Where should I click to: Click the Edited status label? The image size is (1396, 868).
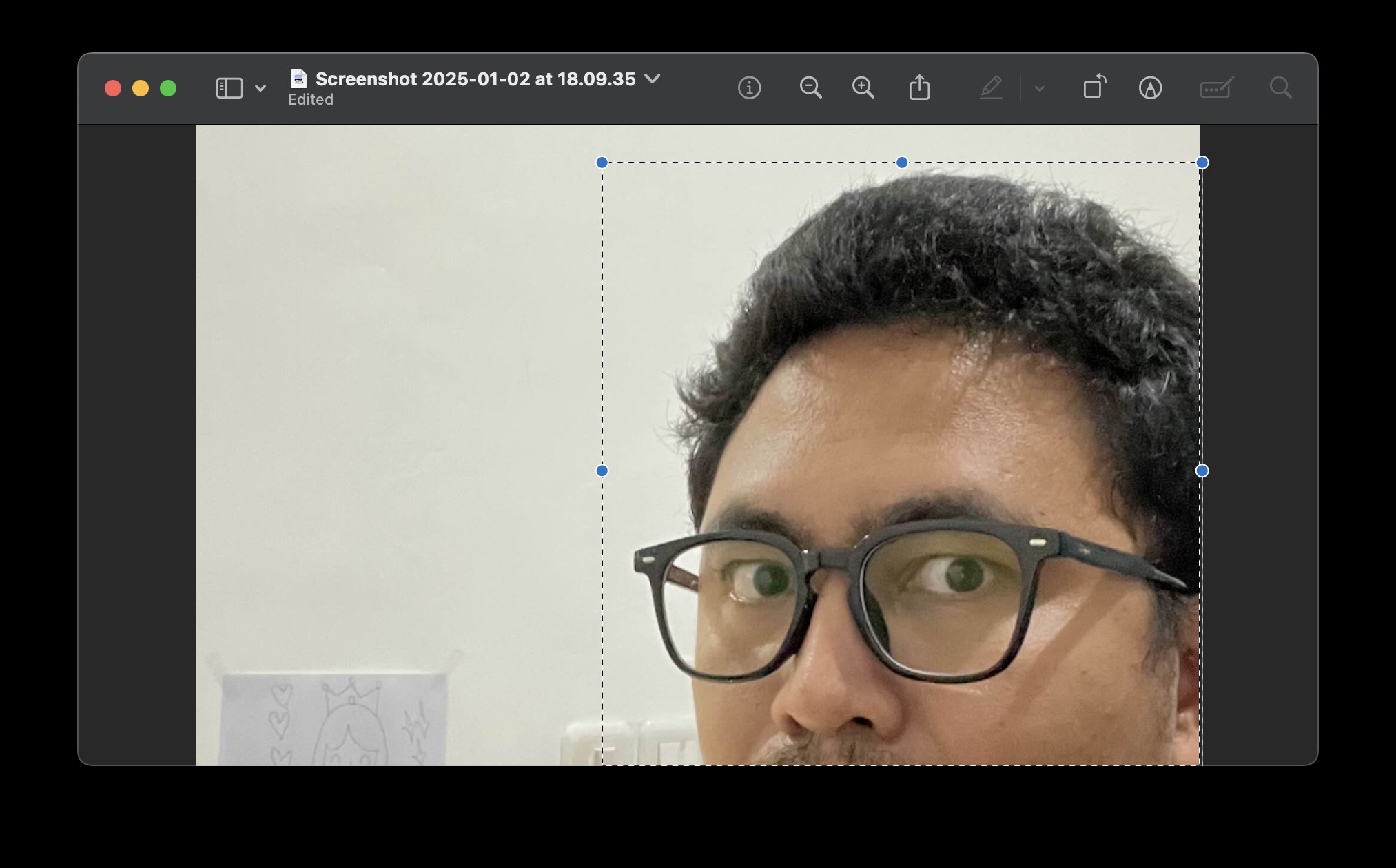click(x=311, y=100)
